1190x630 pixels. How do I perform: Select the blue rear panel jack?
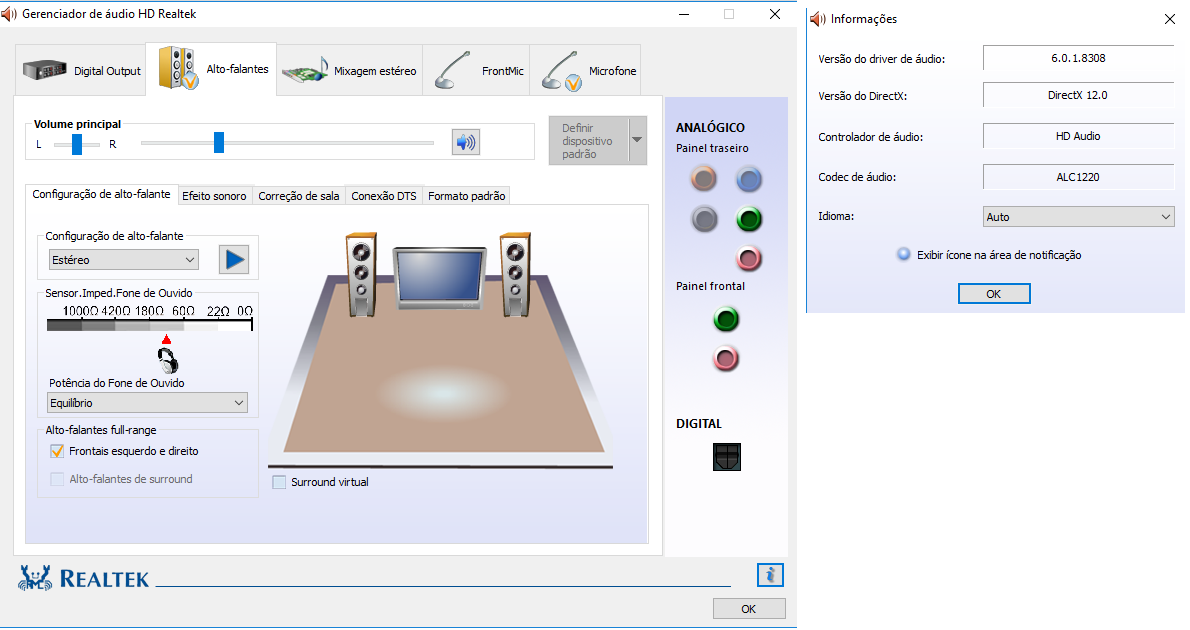(749, 179)
